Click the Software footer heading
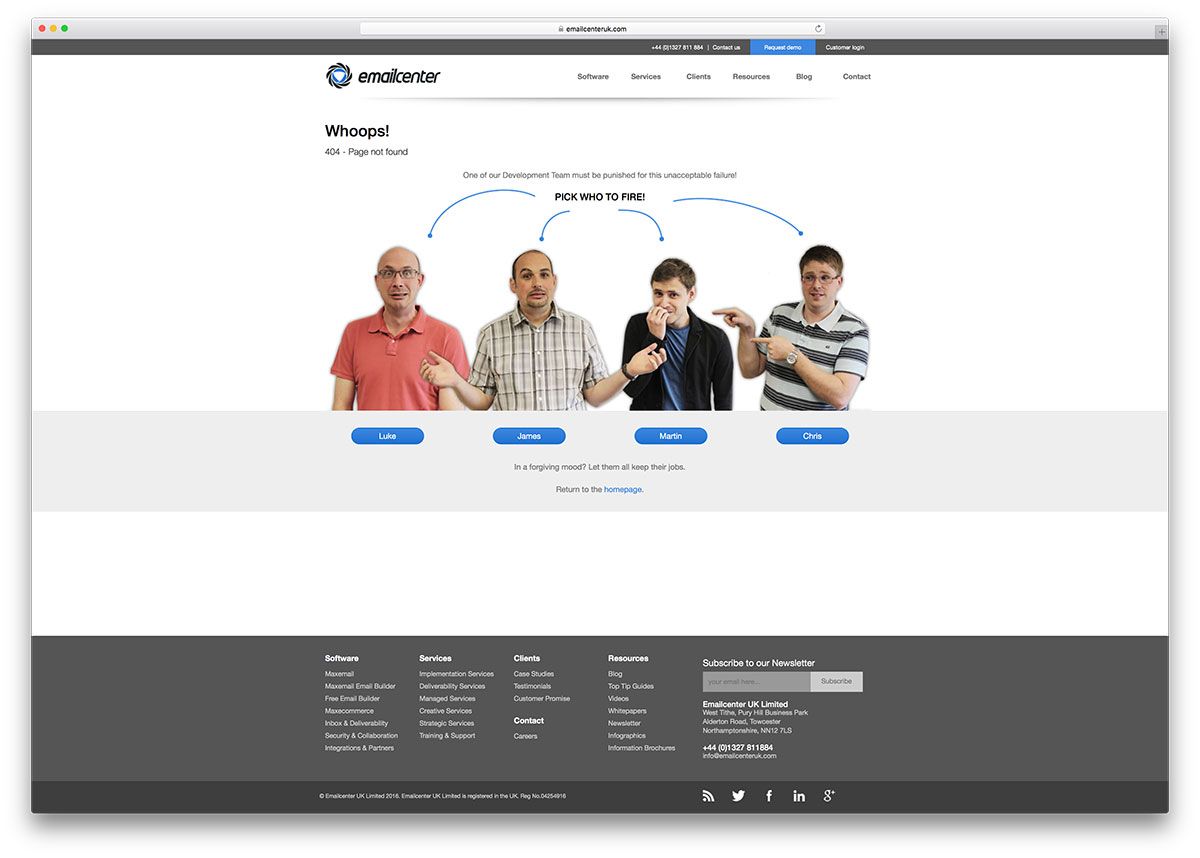The width and height of the screenshot is (1200, 858). click(x=342, y=659)
